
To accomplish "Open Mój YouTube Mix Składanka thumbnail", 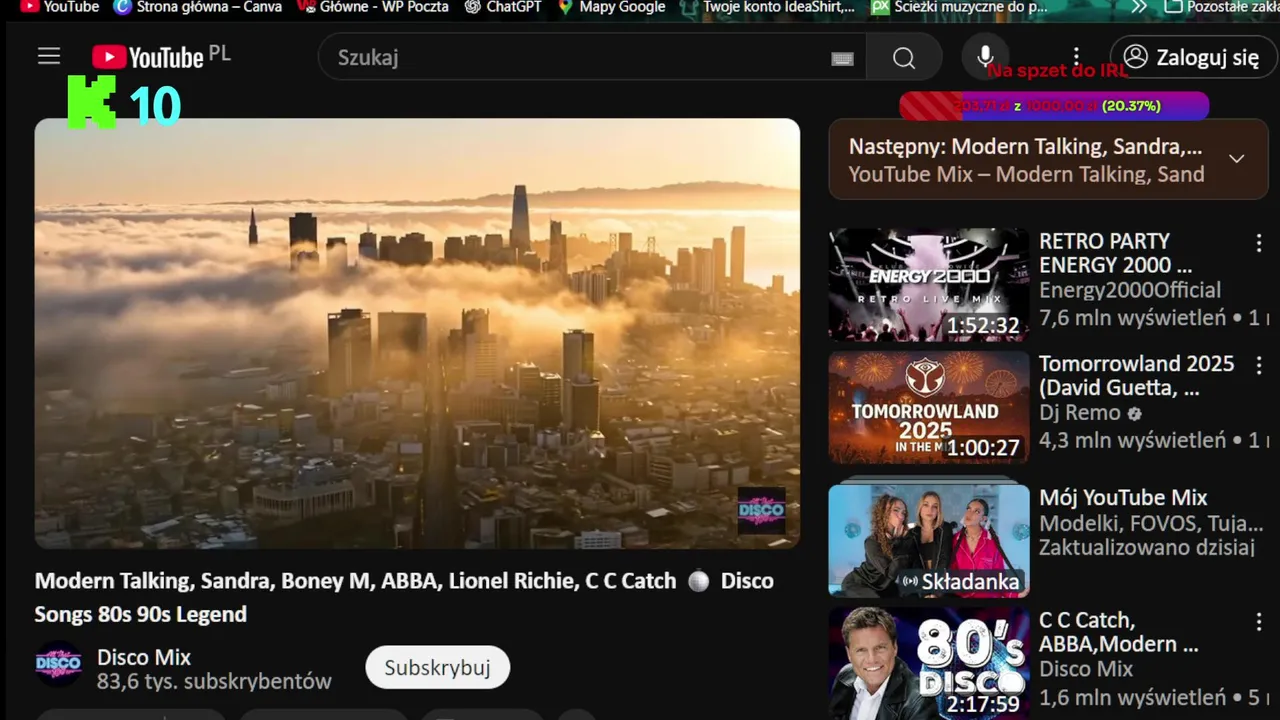I will point(929,540).
